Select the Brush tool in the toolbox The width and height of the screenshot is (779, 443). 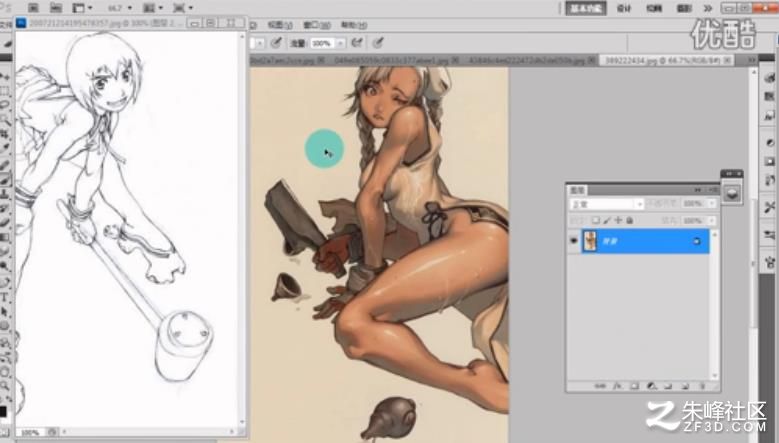4,179
